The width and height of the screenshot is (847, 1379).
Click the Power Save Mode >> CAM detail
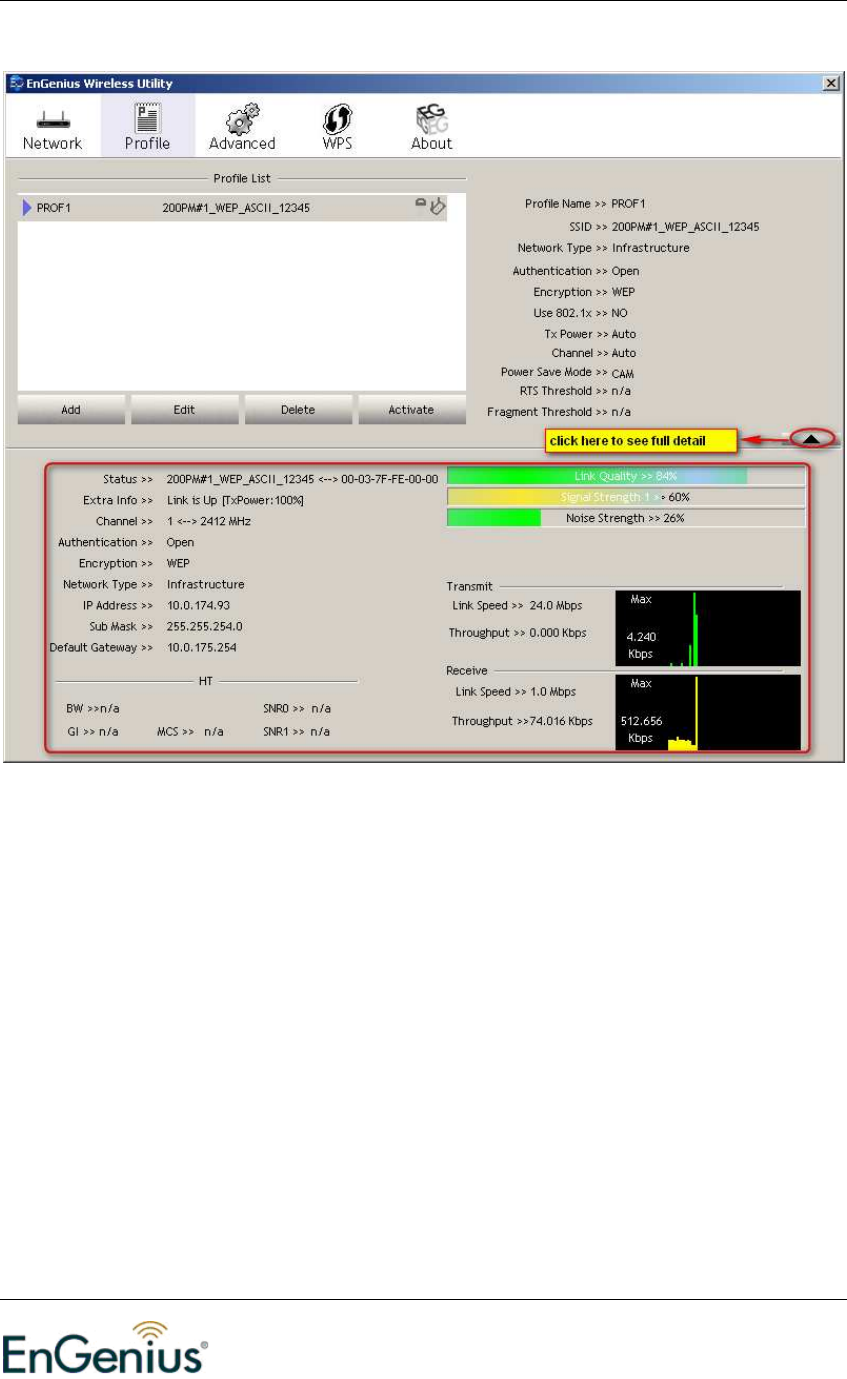[x=568, y=372]
